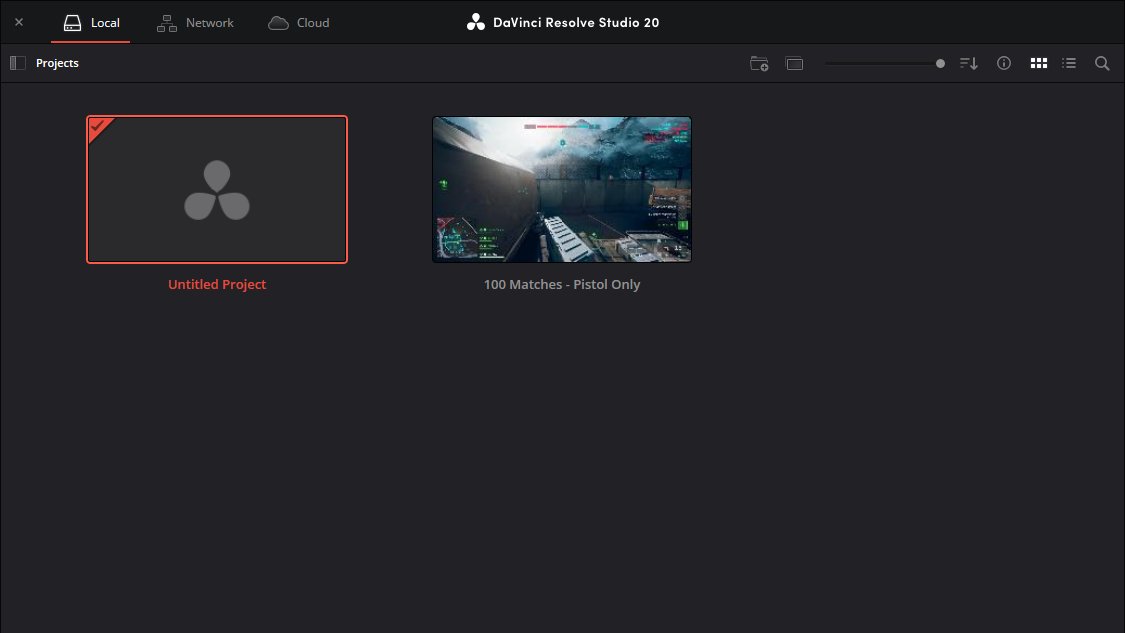
Task: Uncheck Untitled Project's selection checkmark
Action: pyautogui.click(x=98, y=127)
